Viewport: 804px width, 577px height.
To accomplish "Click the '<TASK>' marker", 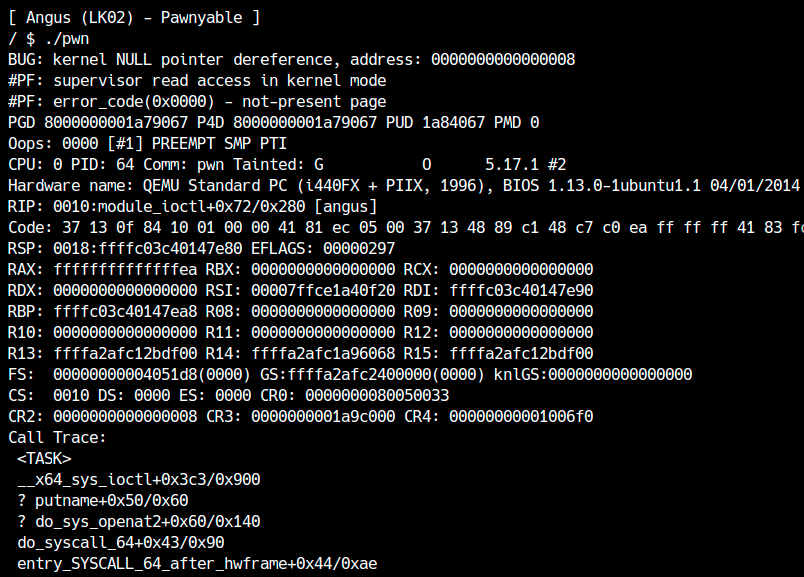I will (x=44, y=458).
